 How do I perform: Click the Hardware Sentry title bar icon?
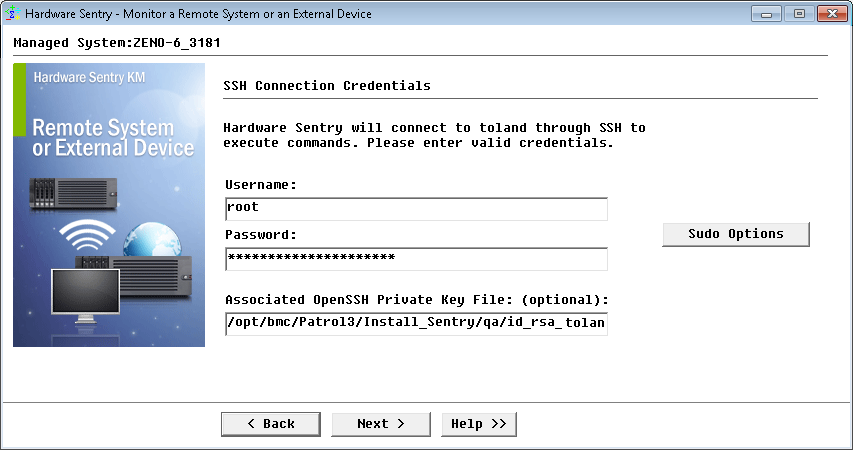(13, 14)
